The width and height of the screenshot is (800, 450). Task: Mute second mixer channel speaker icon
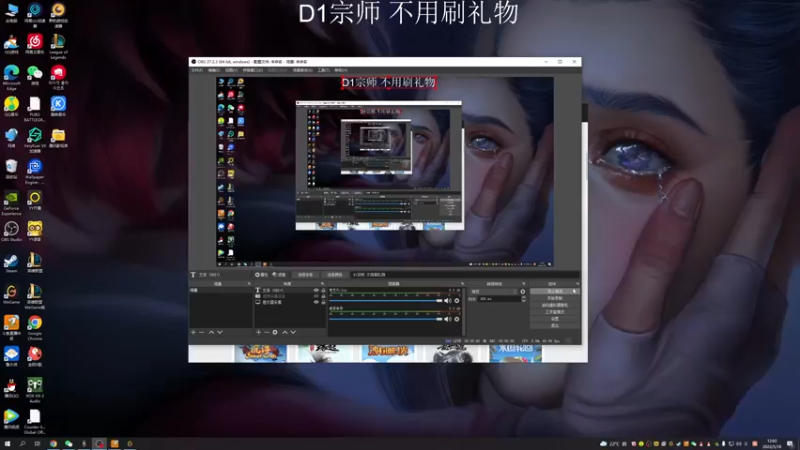447,319
